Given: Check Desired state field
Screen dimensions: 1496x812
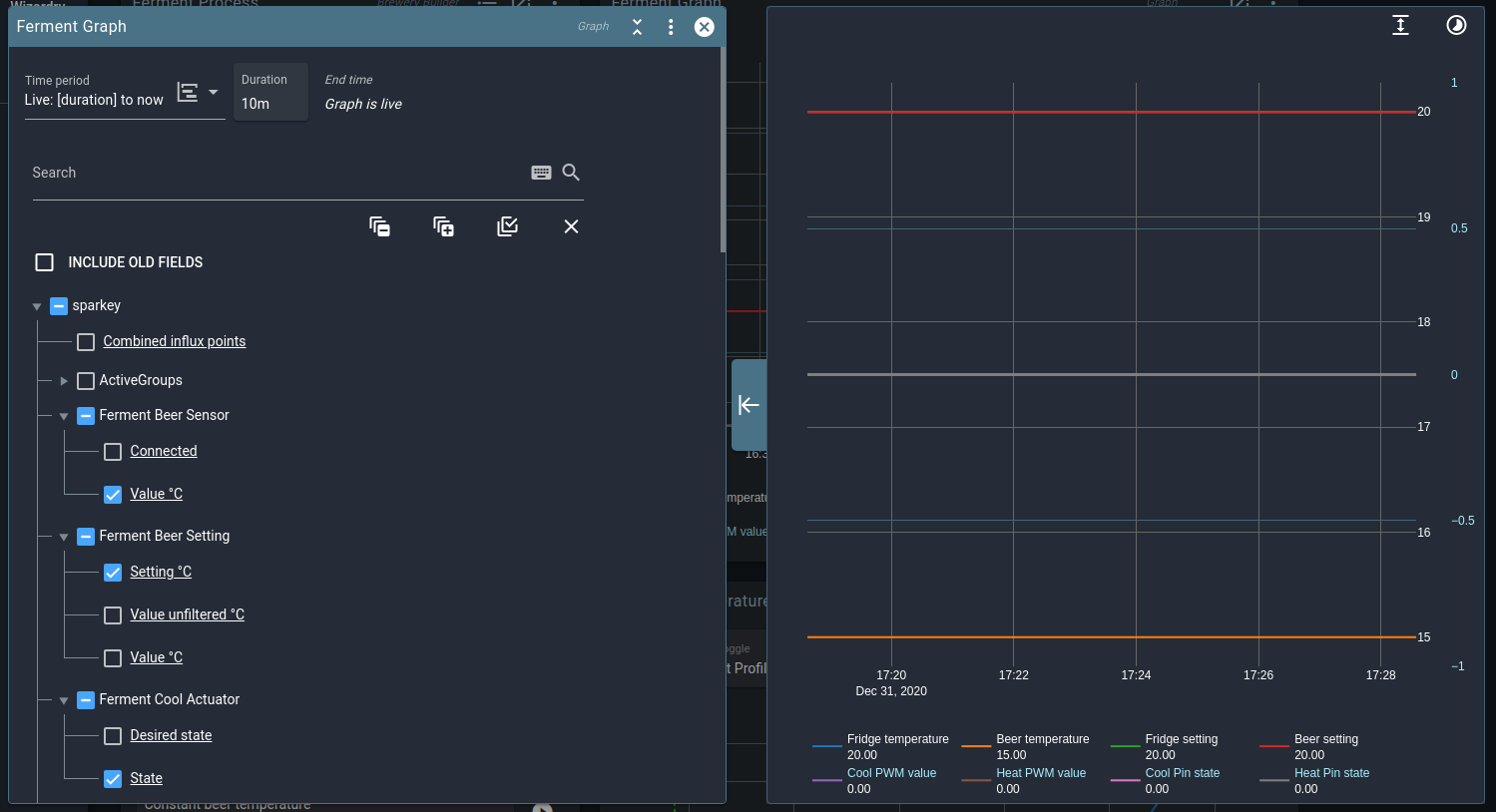Looking at the screenshot, I should (x=113, y=736).
